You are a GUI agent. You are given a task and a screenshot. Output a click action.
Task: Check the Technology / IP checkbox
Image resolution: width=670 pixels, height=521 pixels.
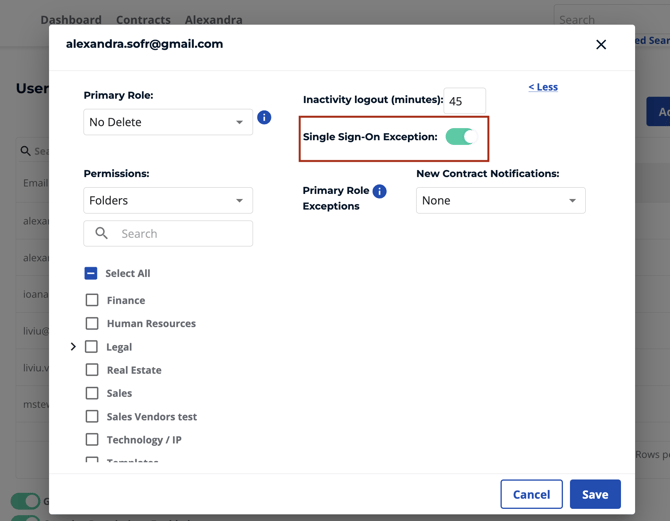(92, 440)
